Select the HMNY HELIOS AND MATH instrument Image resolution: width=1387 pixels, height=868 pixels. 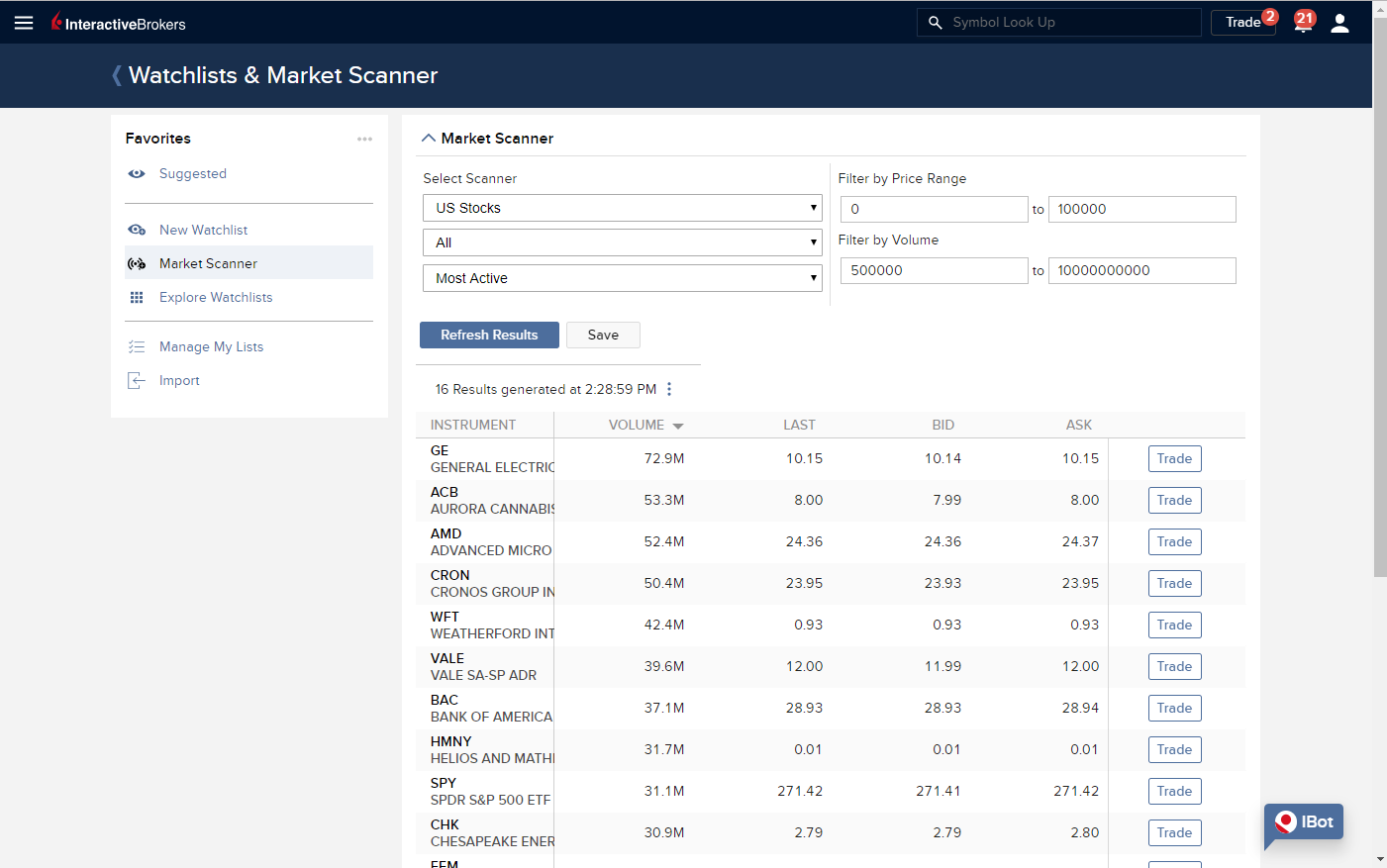[x=491, y=750]
